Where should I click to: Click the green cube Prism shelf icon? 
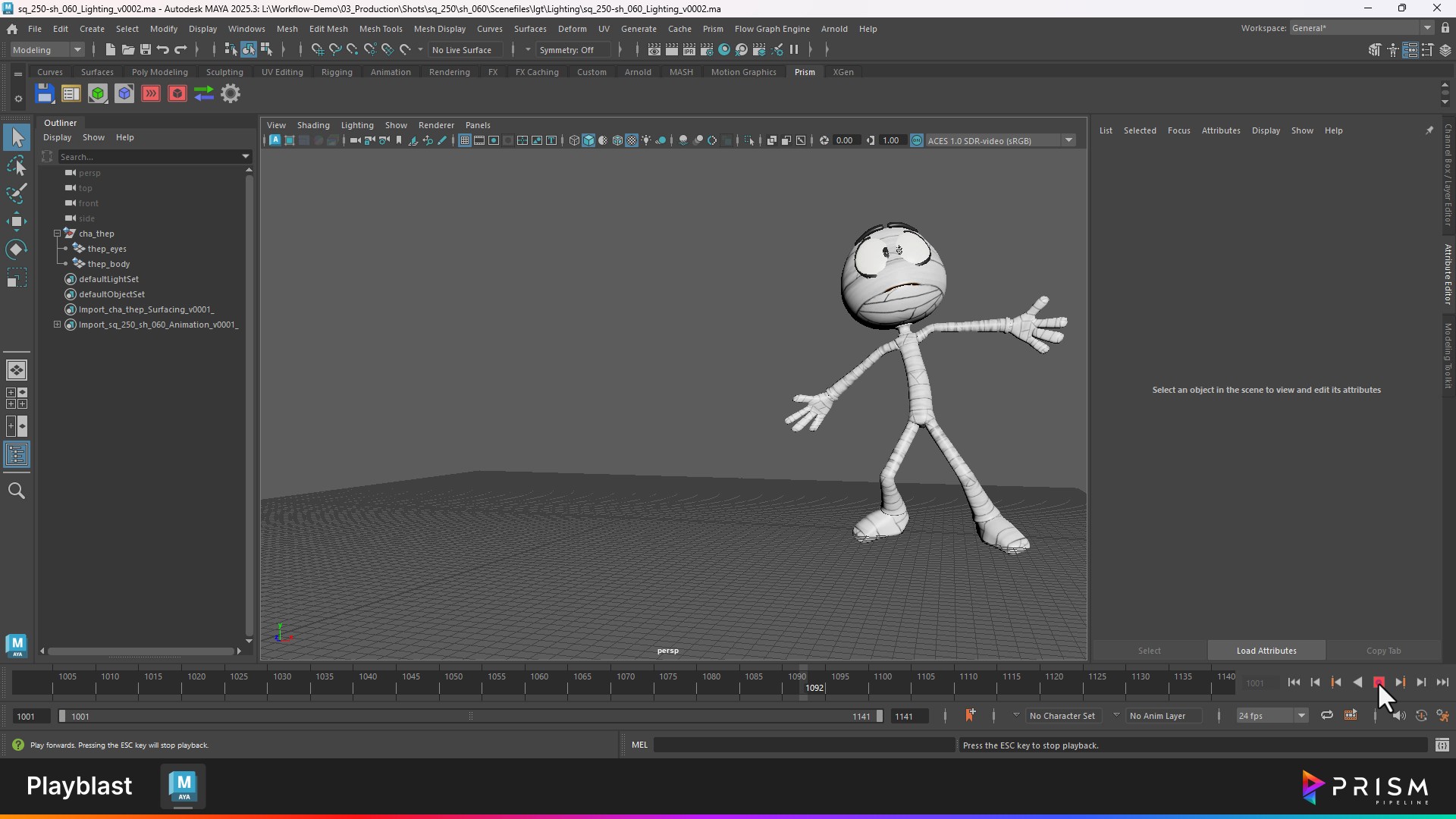pyautogui.click(x=98, y=94)
